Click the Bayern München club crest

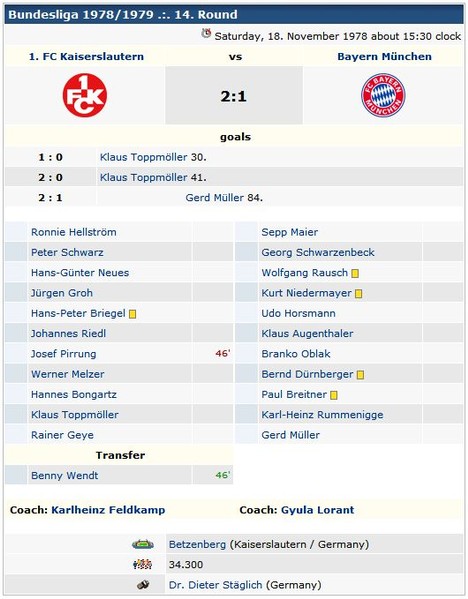383,95
